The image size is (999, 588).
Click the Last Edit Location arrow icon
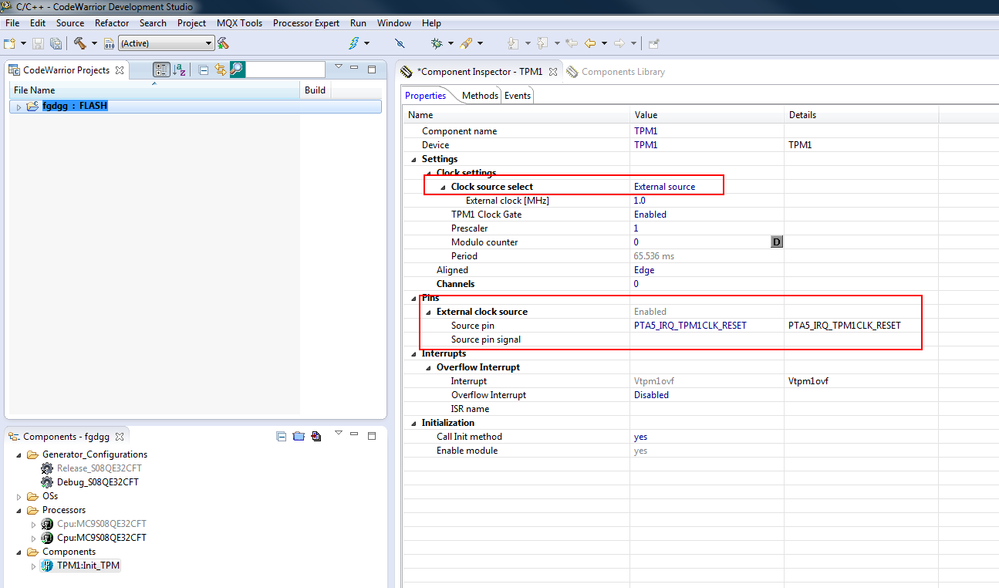571,43
